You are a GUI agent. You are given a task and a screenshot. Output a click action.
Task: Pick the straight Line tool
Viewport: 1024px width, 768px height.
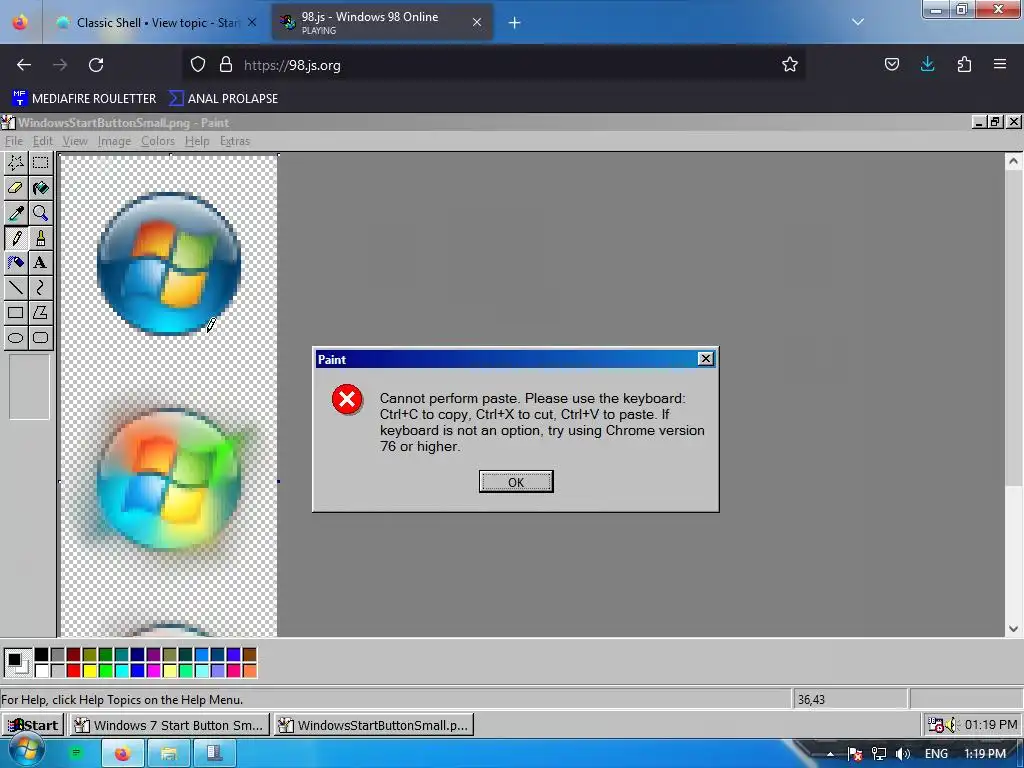[x=16, y=287]
